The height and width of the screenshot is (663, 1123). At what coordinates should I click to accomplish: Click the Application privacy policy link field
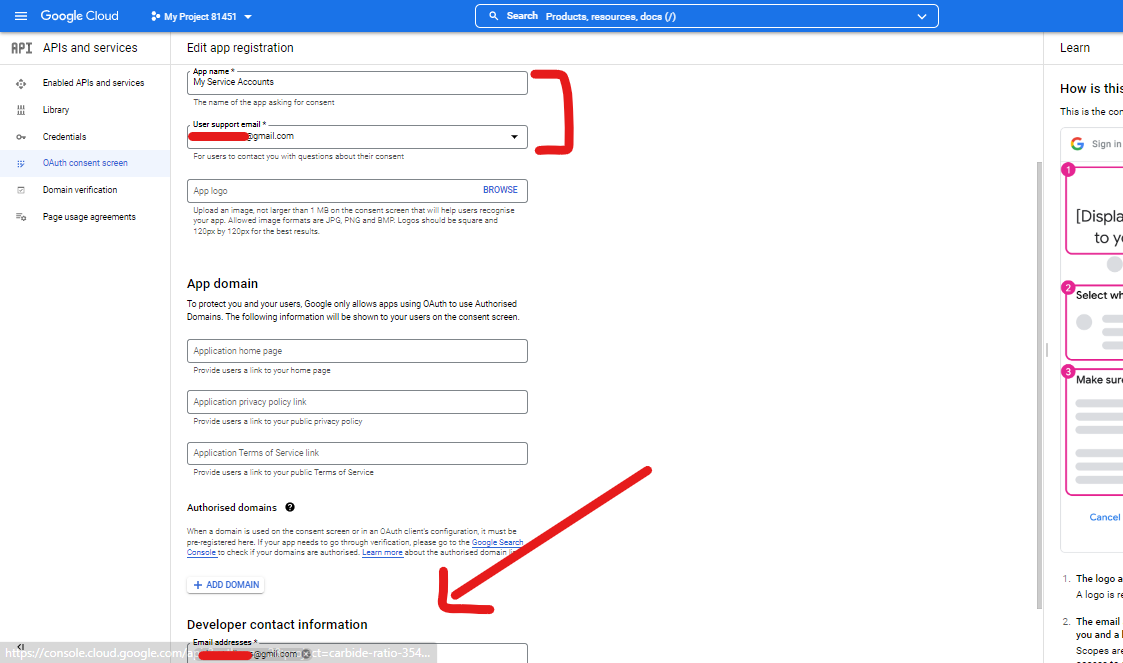(x=357, y=402)
